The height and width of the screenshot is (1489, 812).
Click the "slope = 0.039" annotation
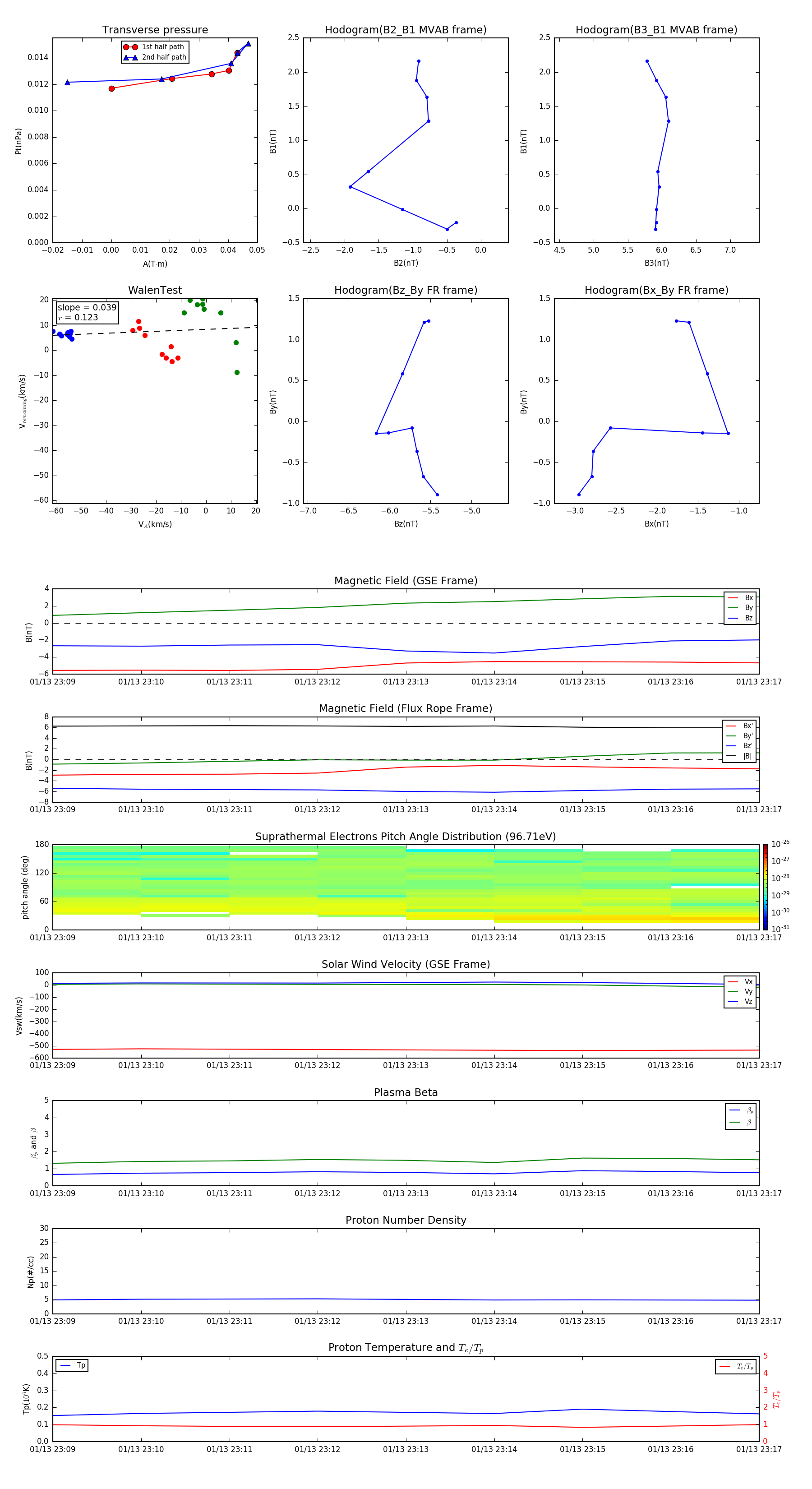[87, 308]
